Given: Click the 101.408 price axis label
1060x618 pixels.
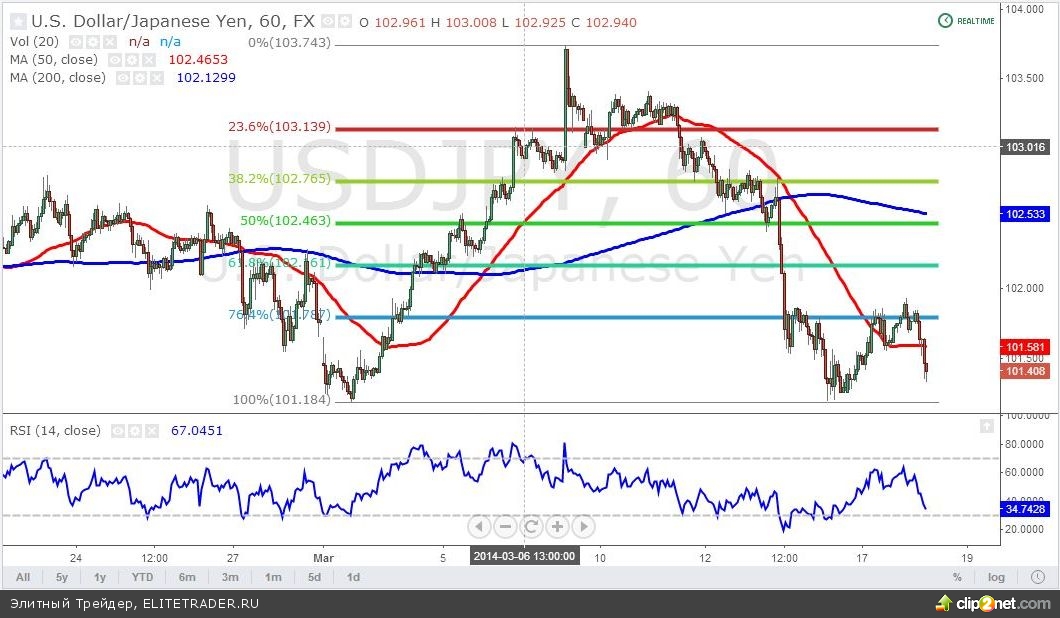Looking at the screenshot, I should pyautogui.click(x=1025, y=371).
